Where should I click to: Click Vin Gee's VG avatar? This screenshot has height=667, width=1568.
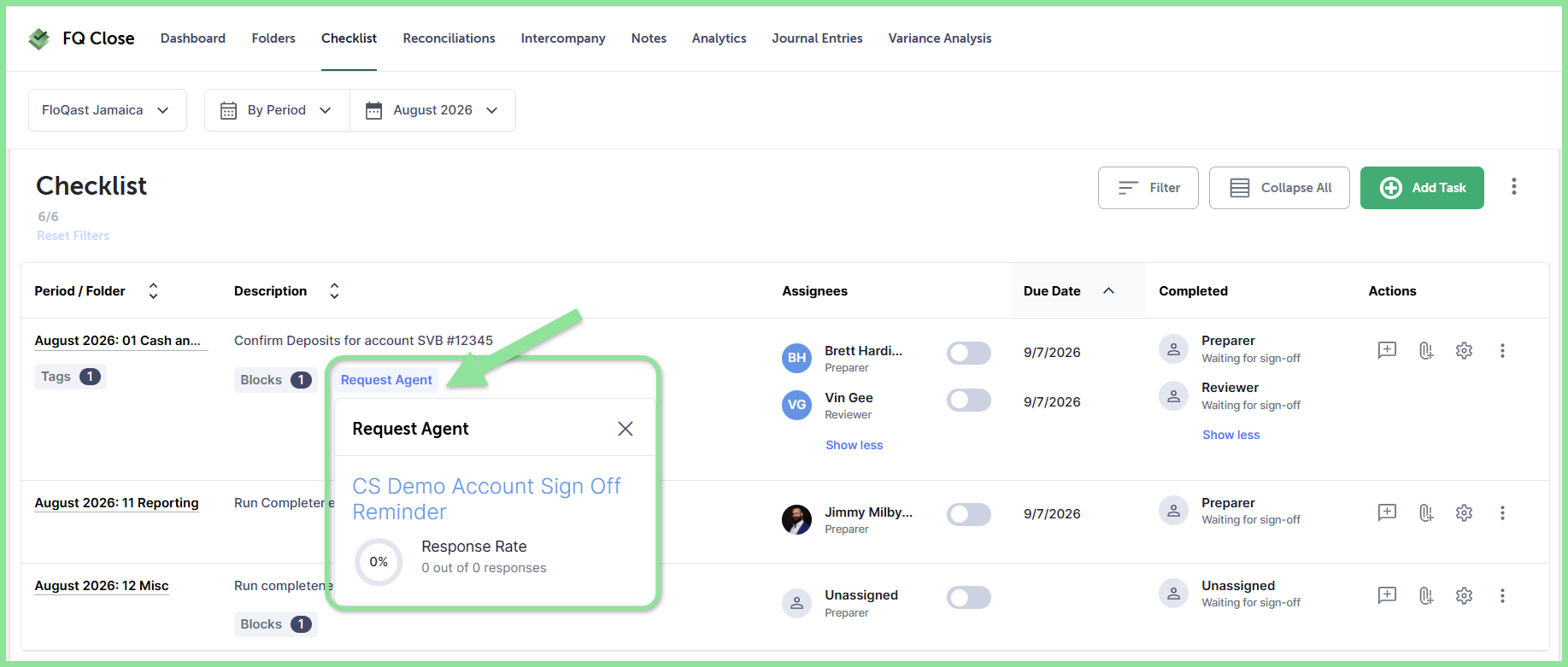(796, 405)
